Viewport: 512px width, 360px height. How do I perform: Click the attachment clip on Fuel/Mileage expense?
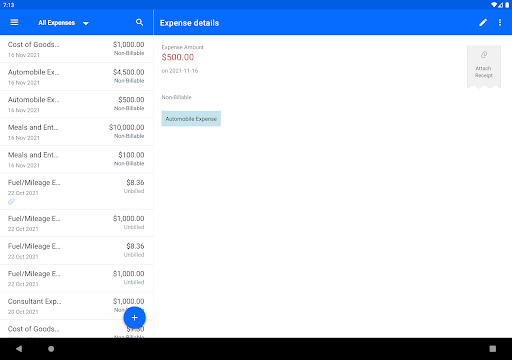click(11, 202)
